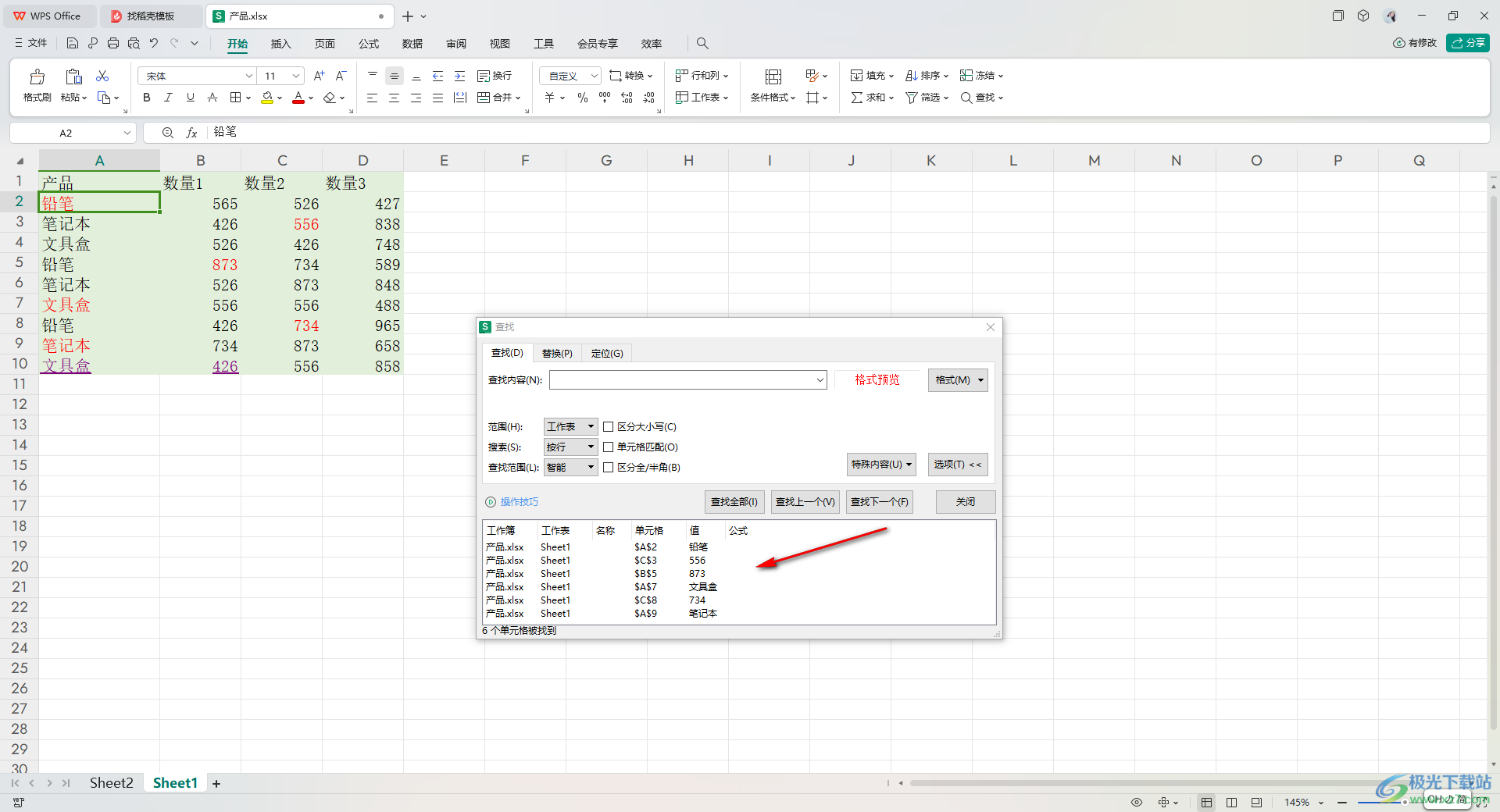Viewport: 1500px width, 812px height.
Task: Click the 选项(T) << button
Action: pyautogui.click(x=958, y=465)
